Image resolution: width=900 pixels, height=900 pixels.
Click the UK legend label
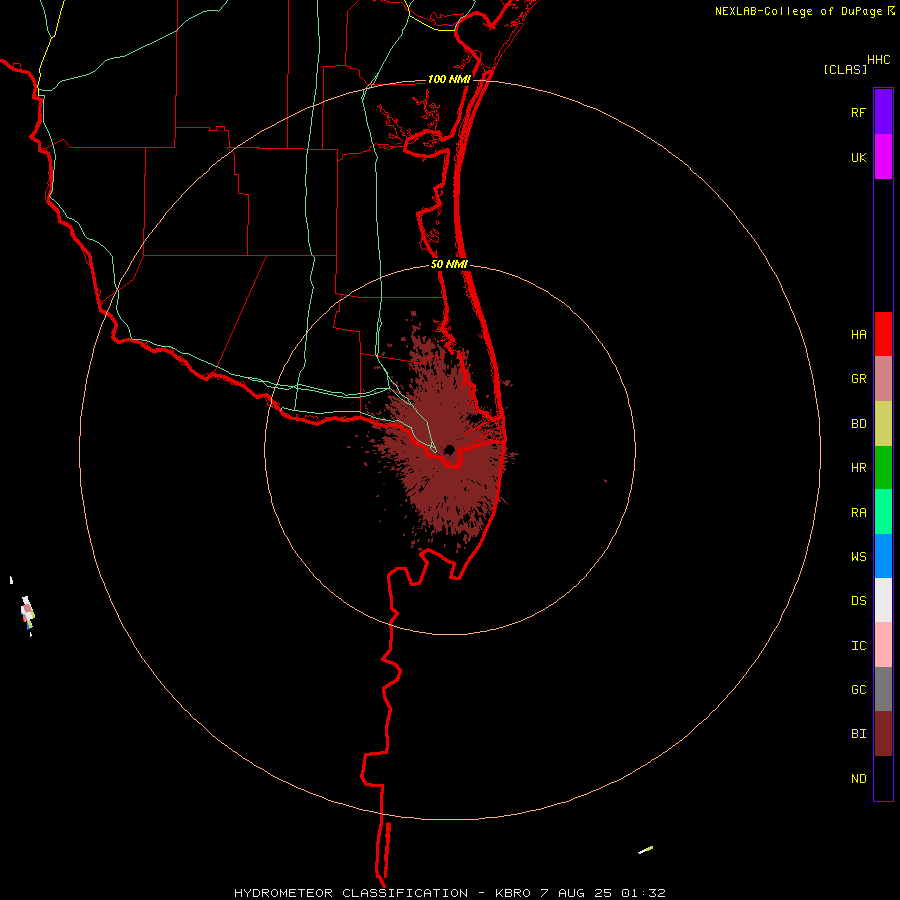click(x=858, y=157)
